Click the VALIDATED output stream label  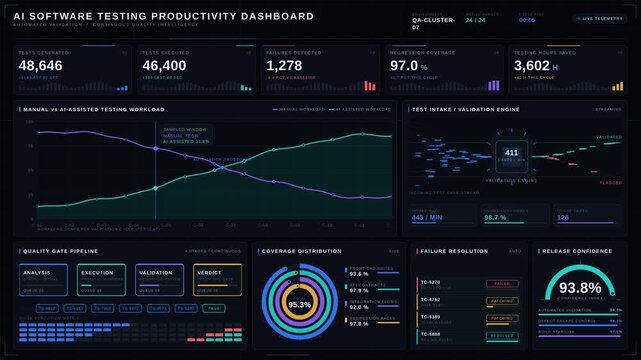(609, 137)
